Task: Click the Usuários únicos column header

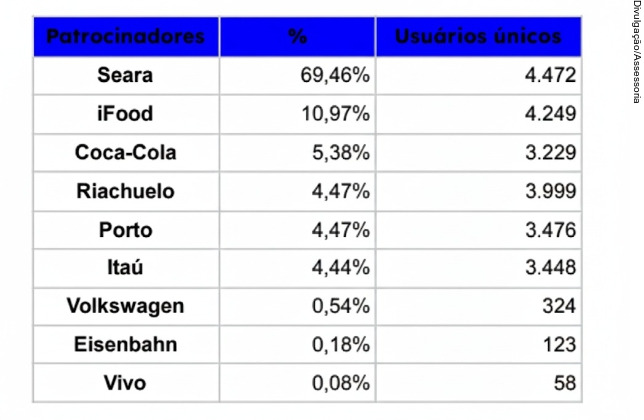Action: point(478,37)
